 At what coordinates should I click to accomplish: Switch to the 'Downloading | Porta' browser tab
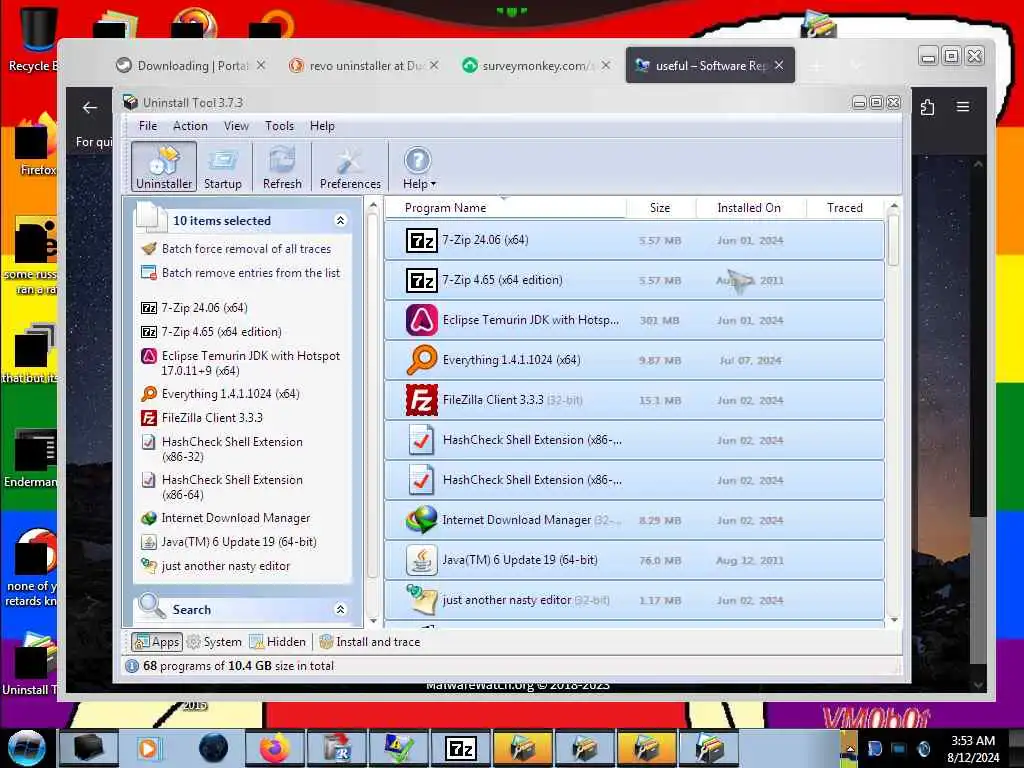[190, 65]
